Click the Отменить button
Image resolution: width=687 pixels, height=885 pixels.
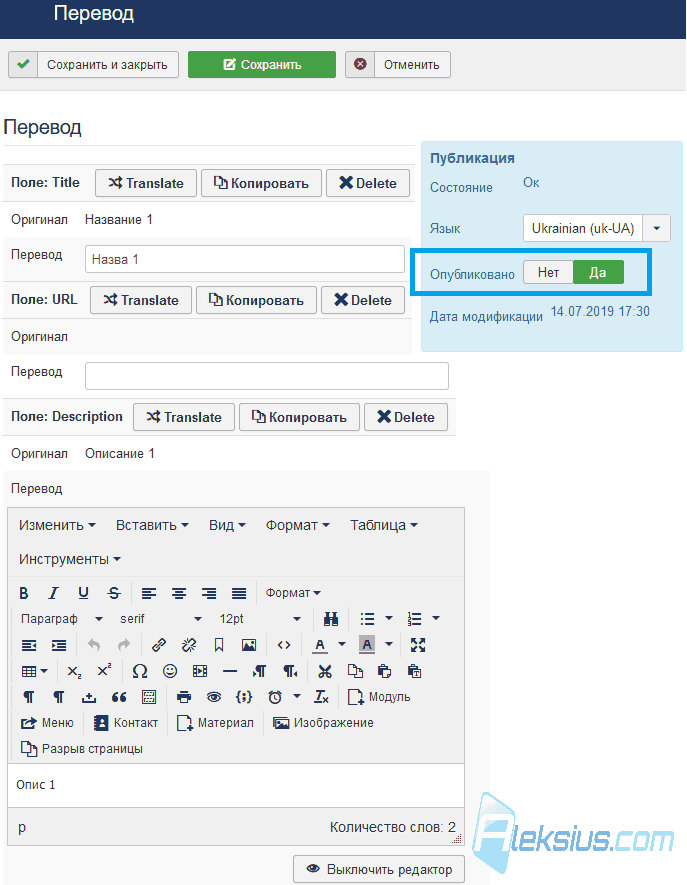pos(398,64)
